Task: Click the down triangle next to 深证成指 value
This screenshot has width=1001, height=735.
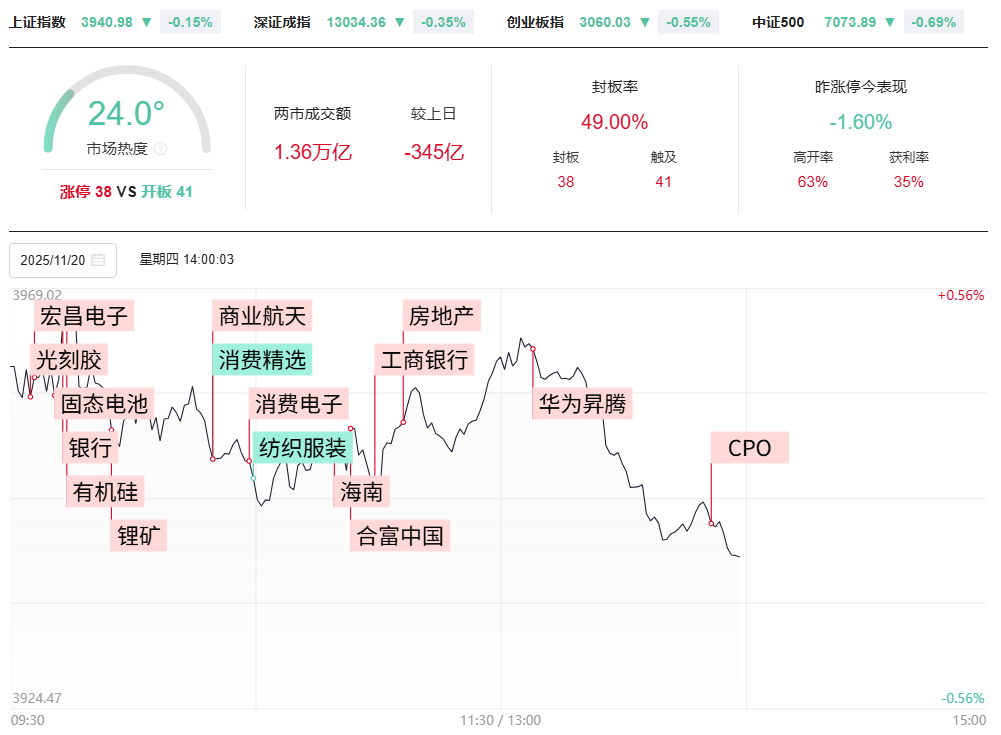Action: 400,22
